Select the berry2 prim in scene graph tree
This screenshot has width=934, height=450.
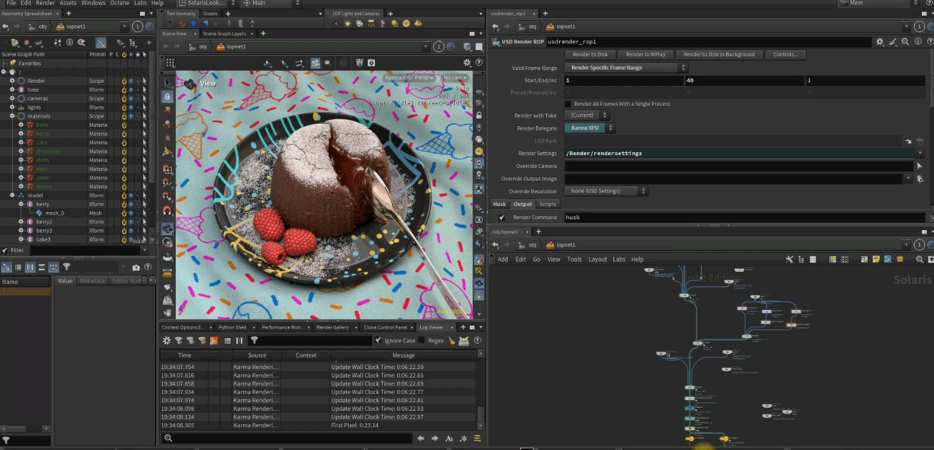pos(43,221)
